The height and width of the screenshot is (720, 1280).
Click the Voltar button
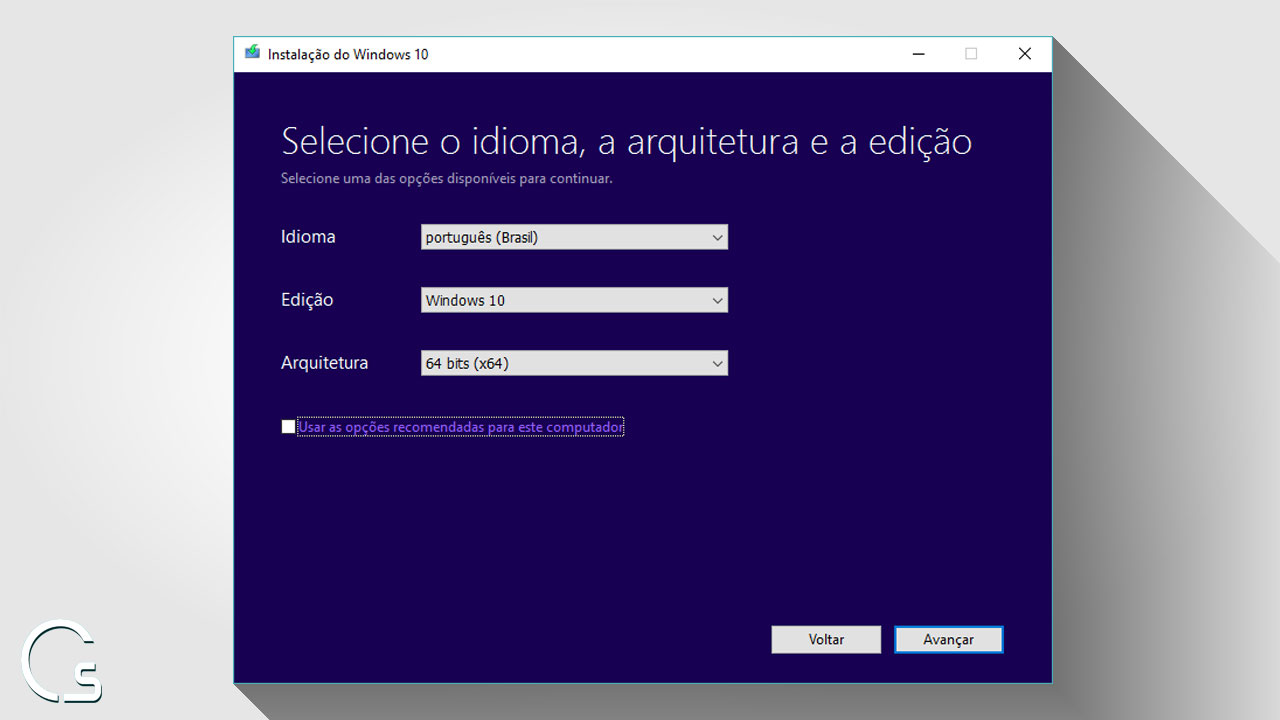(x=826, y=639)
